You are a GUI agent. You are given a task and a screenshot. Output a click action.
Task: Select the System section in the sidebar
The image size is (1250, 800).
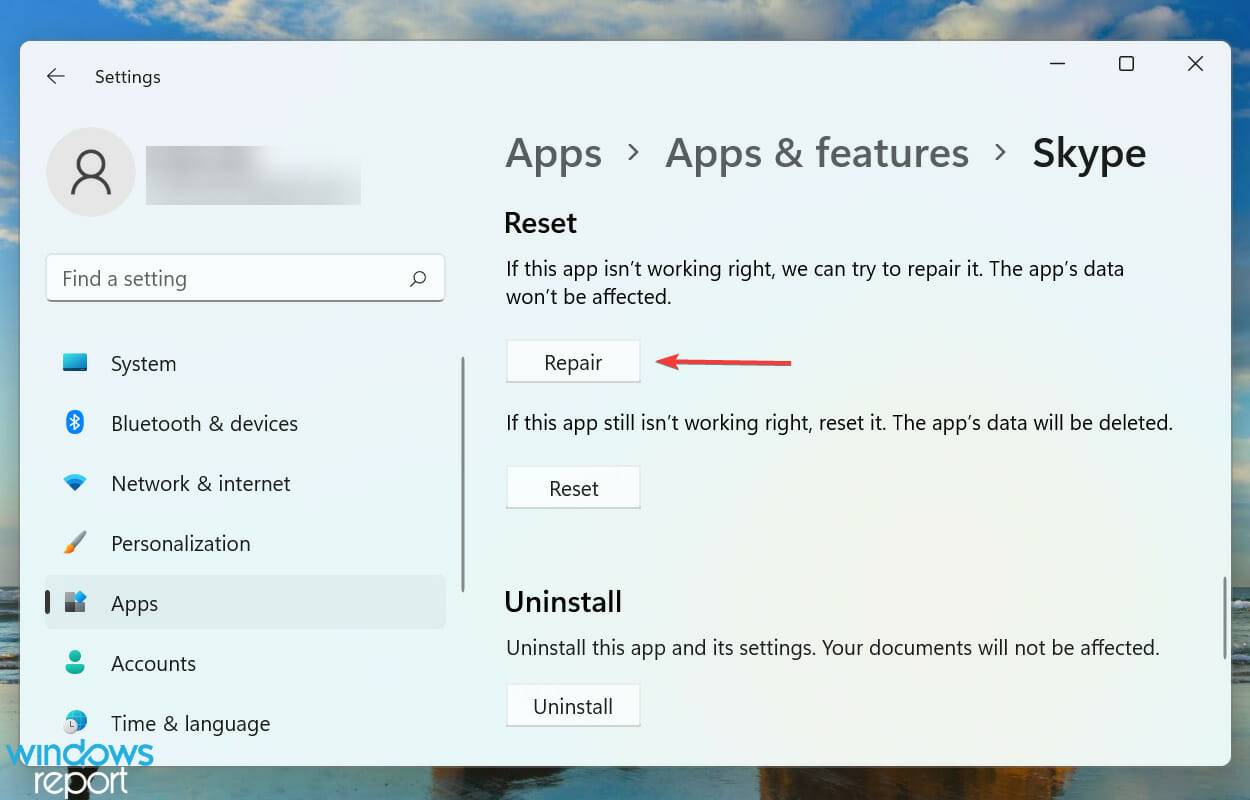[143, 363]
